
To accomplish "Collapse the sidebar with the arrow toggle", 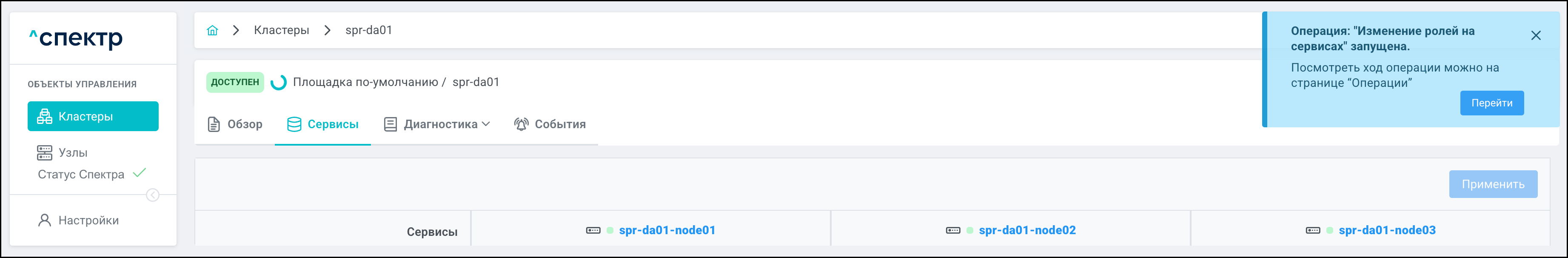I will point(153,195).
